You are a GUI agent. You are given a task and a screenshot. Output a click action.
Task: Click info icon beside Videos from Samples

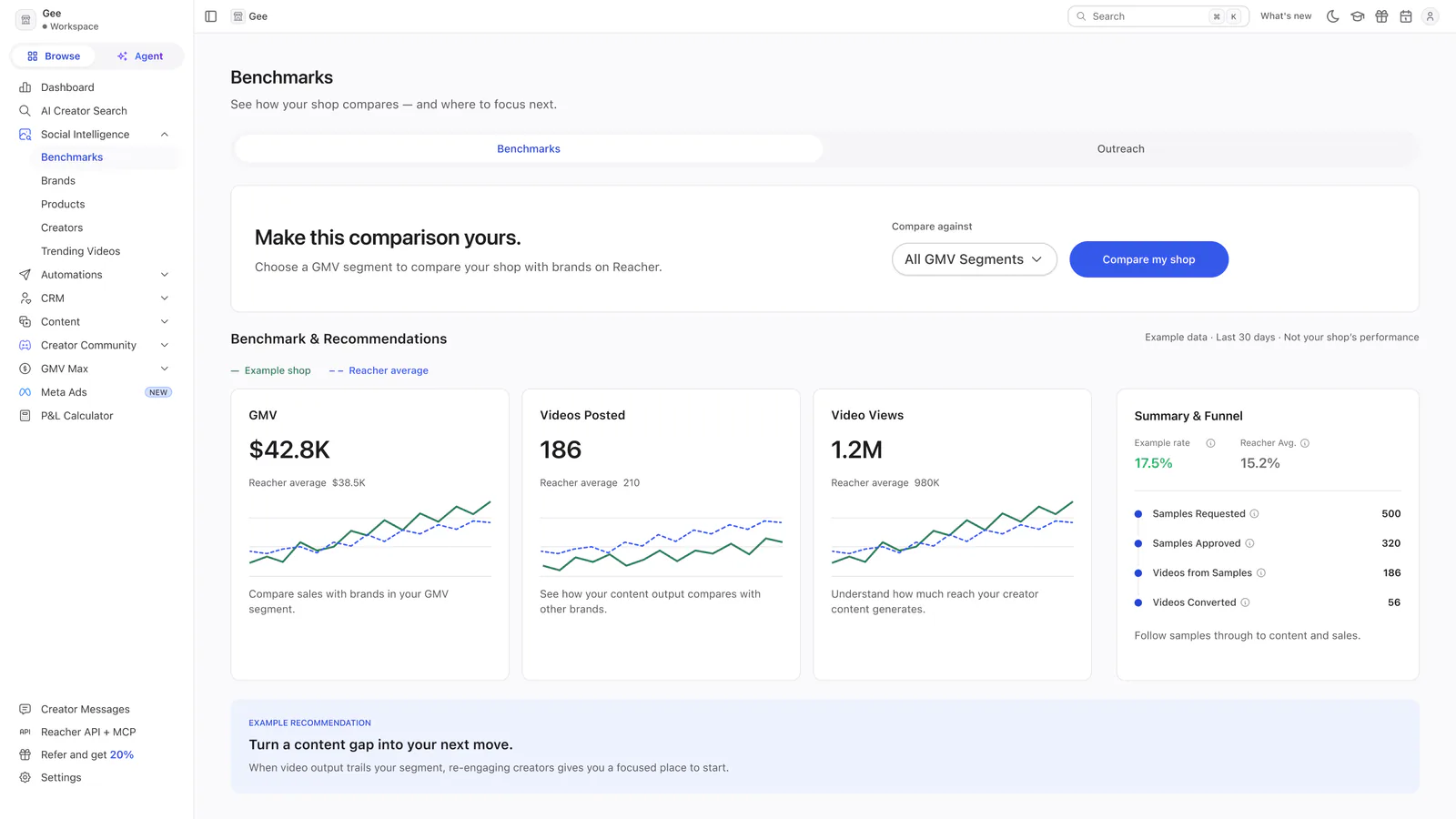(1261, 573)
